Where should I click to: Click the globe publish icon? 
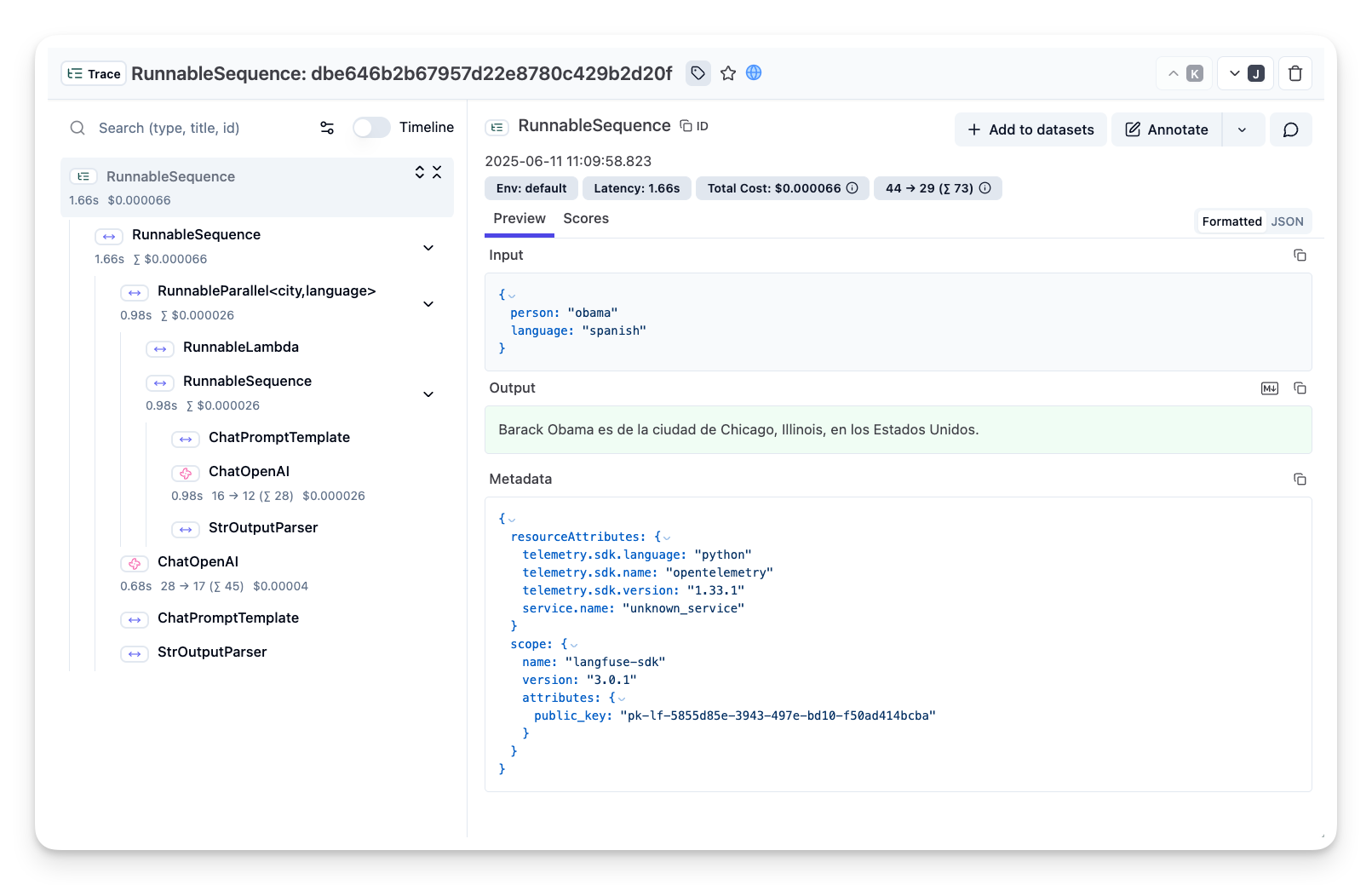754,73
